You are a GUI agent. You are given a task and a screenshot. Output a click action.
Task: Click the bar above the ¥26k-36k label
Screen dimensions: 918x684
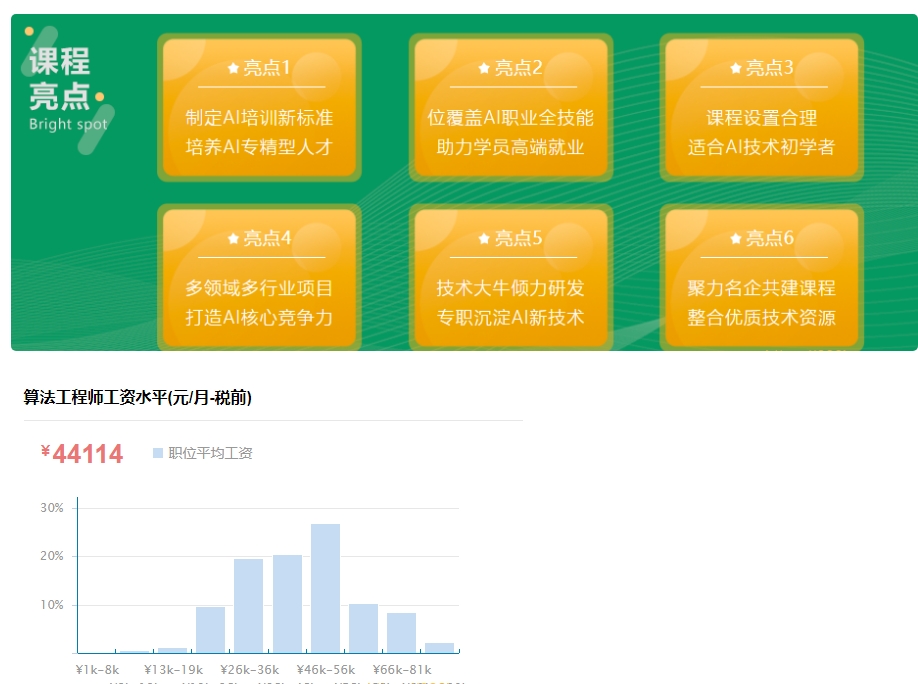click(249, 605)
